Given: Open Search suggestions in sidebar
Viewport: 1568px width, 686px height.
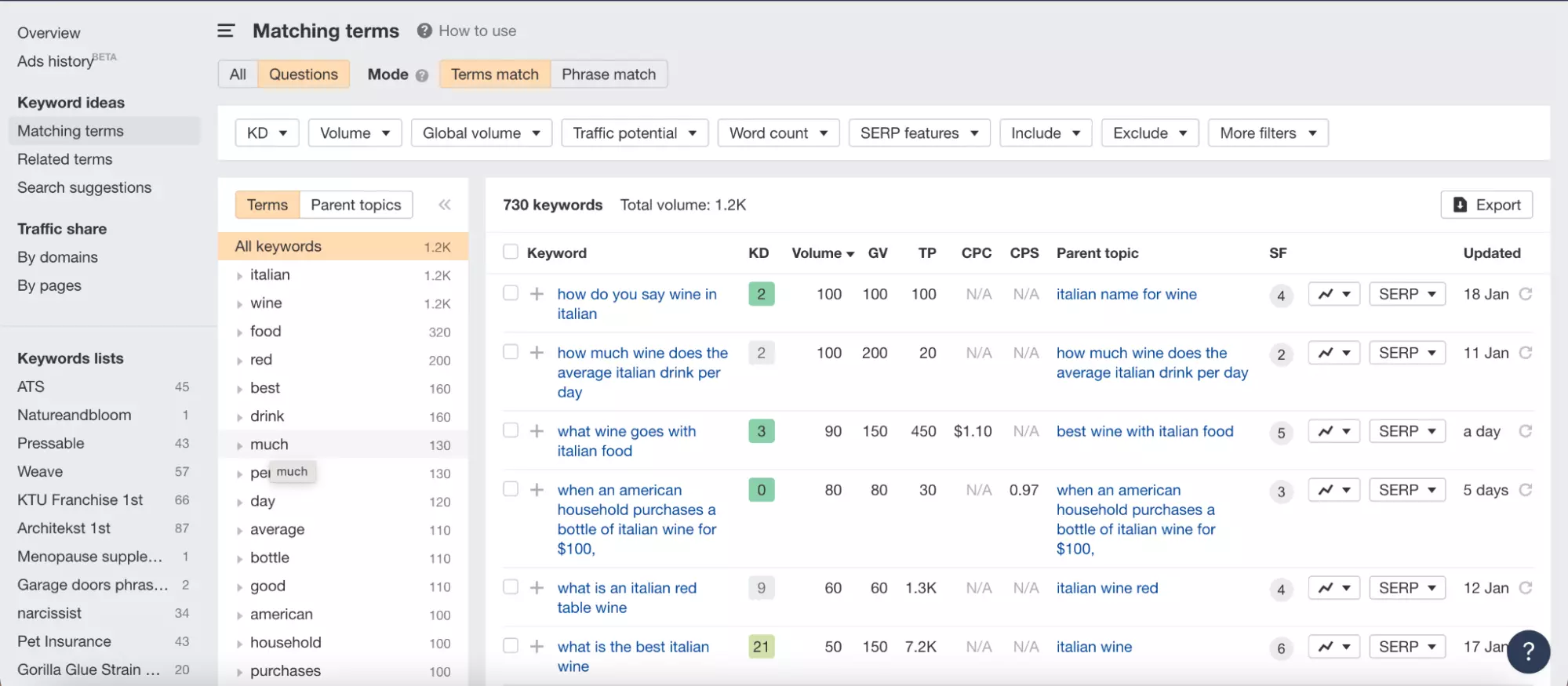Looking at the screenshot, I should coord(85,187).
